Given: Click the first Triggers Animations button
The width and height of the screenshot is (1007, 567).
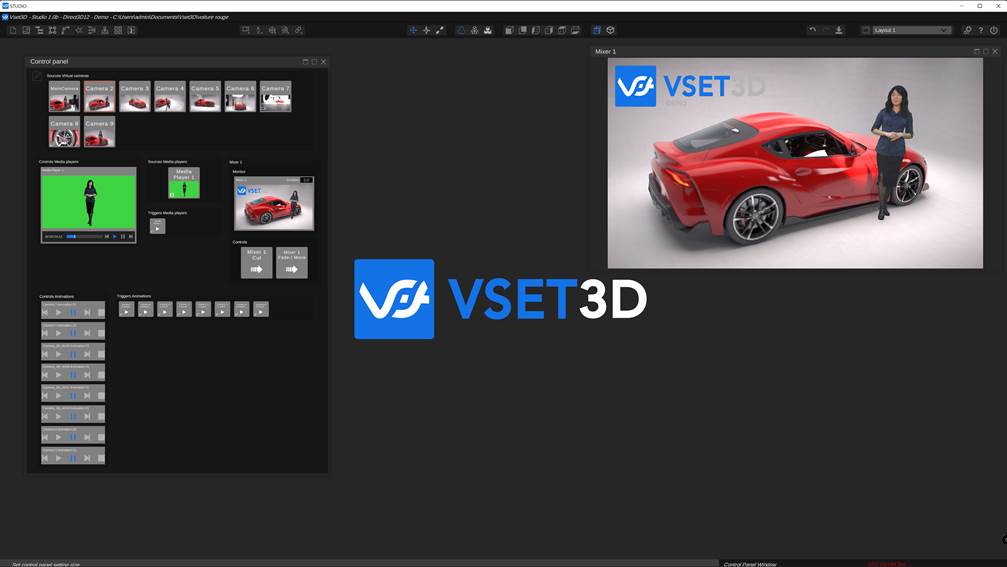Looking at the screenshot, I should (127, 310).
